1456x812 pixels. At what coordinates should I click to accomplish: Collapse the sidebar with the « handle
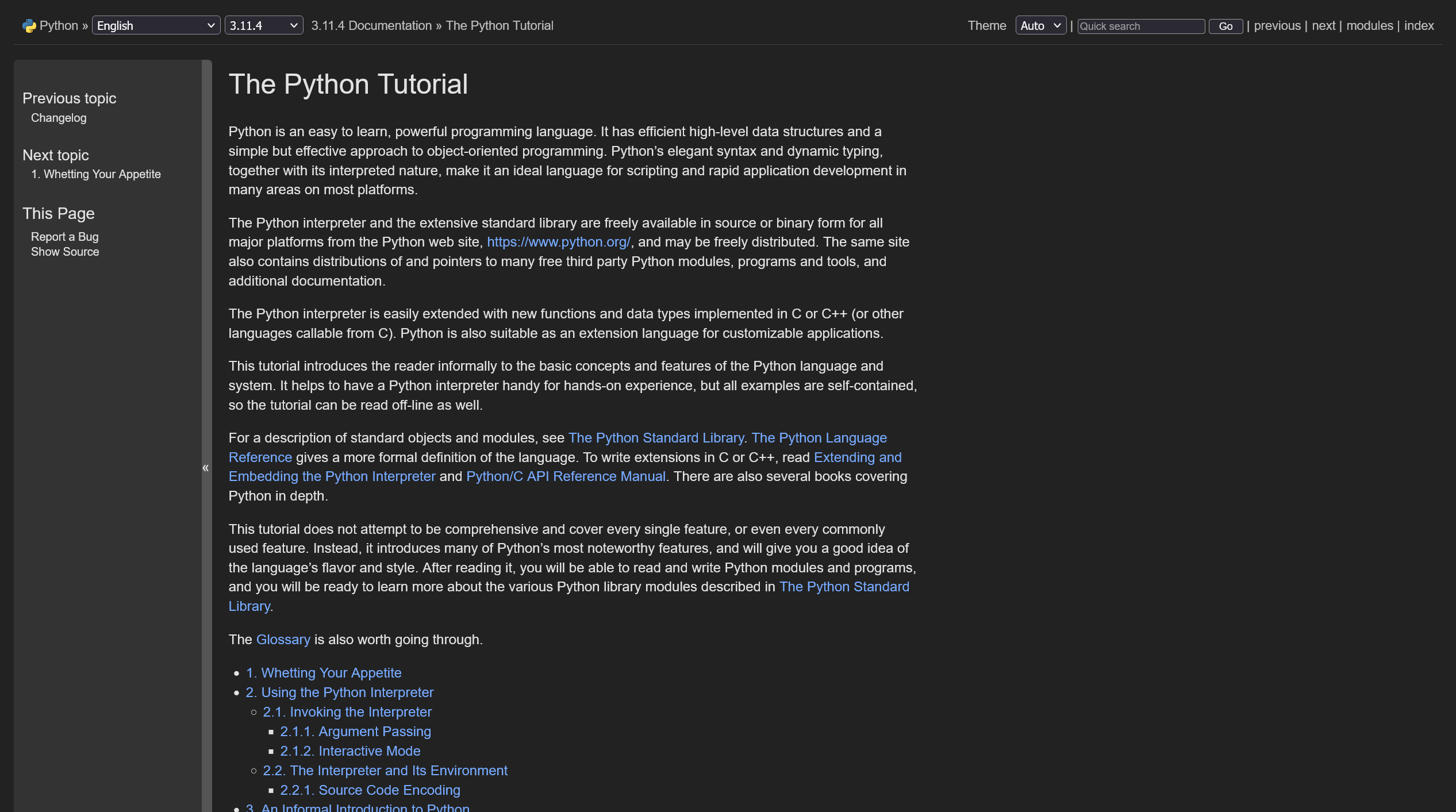coord(206,468)
